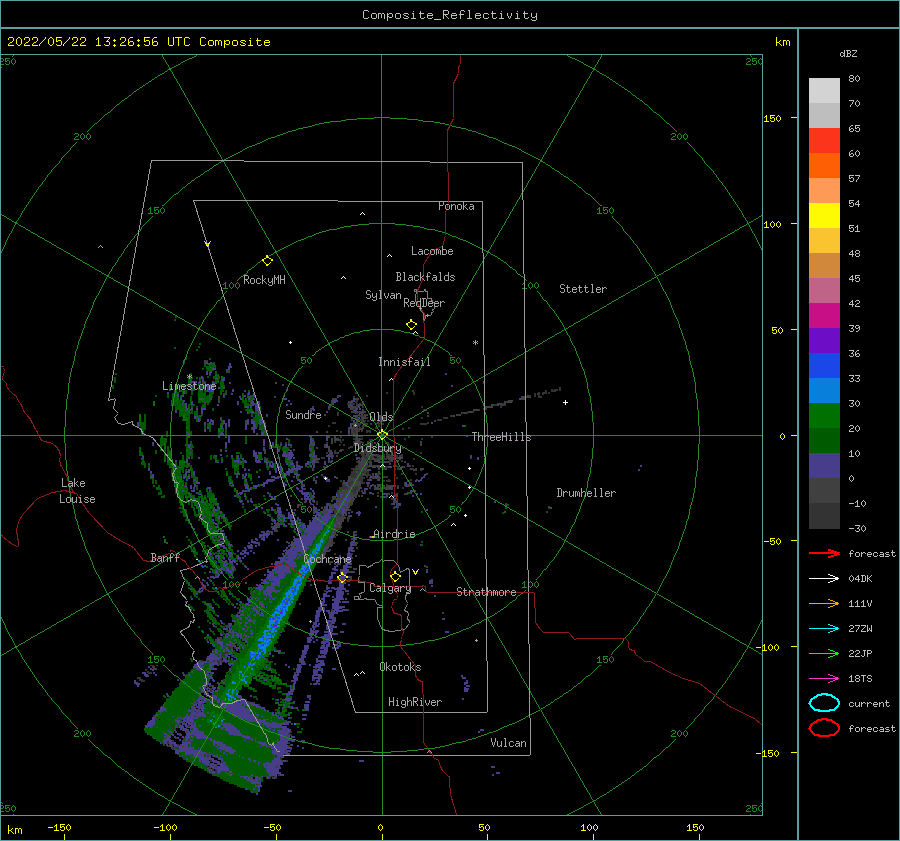The image size is (900, 841).
Task: Click the Sundre label
Action: tap(303, 414)
